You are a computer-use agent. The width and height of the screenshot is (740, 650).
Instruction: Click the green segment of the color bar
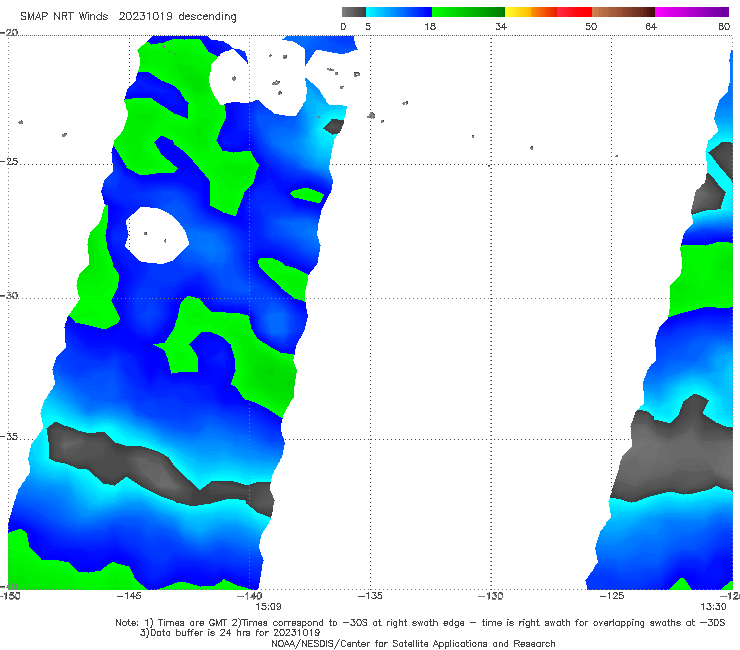tap(468, 12)
